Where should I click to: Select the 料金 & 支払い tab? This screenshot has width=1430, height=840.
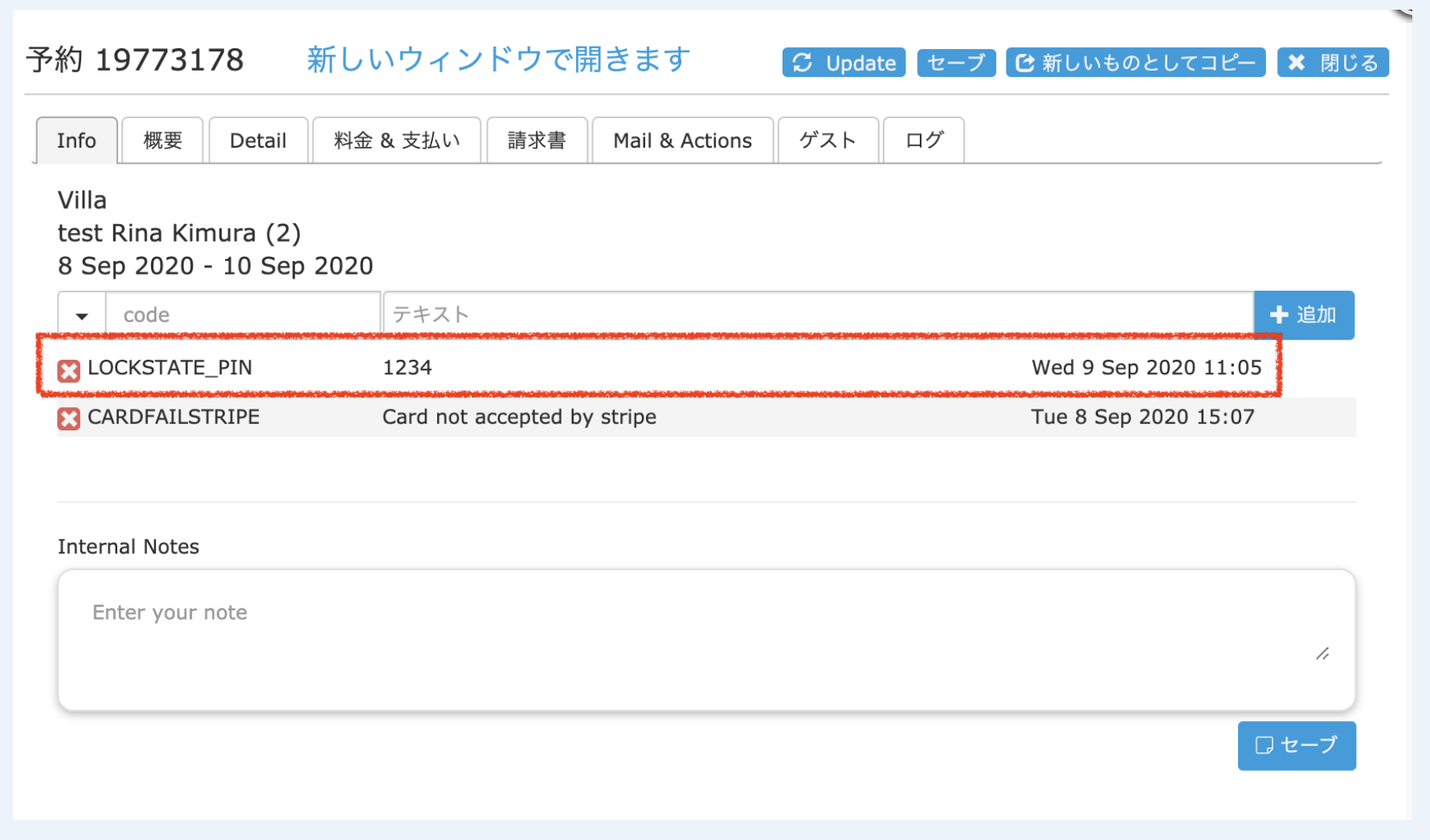click(396, 141)
